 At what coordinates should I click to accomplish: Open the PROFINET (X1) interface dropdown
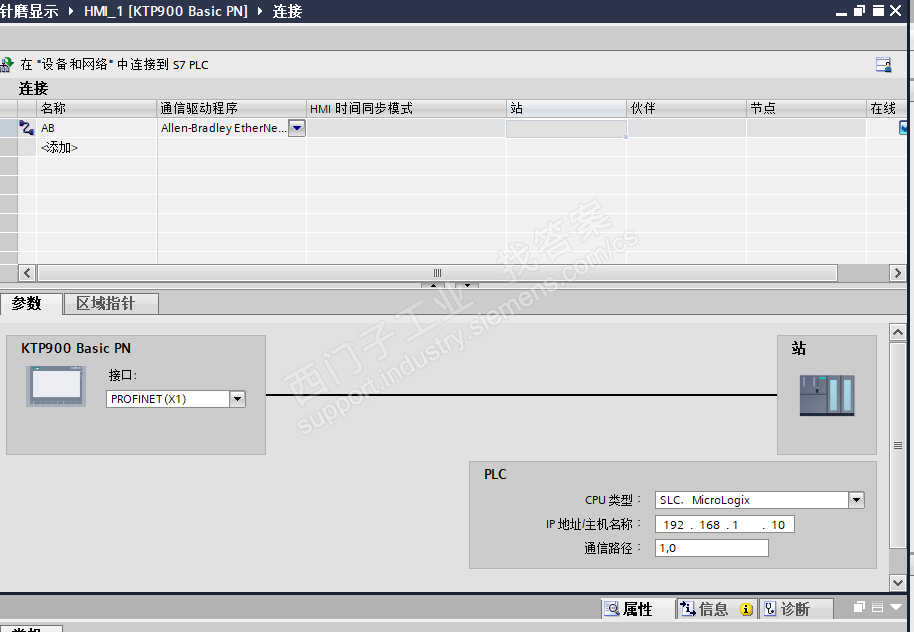(237, 399)
